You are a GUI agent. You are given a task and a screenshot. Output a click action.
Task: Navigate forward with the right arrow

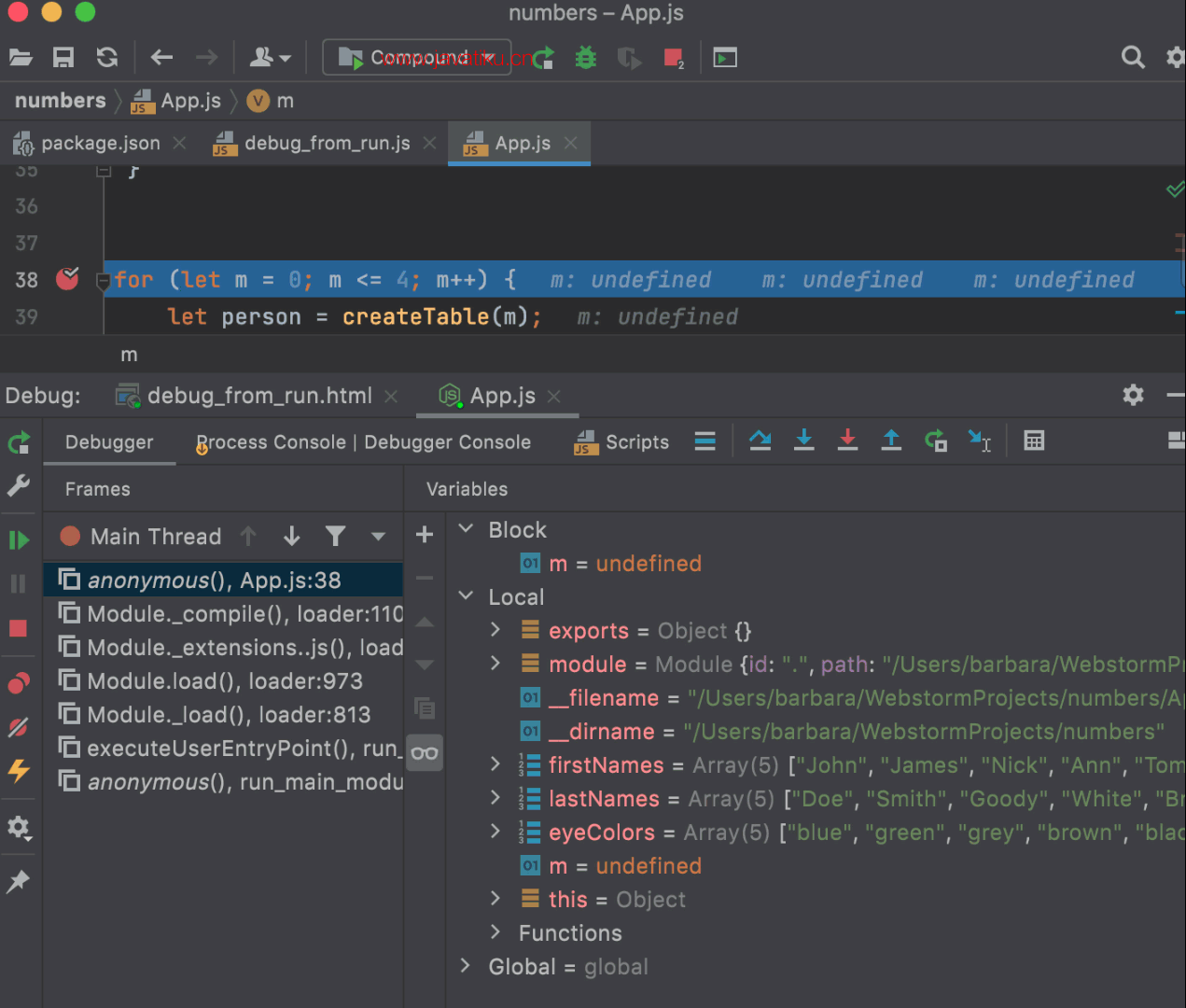point(206,58)
